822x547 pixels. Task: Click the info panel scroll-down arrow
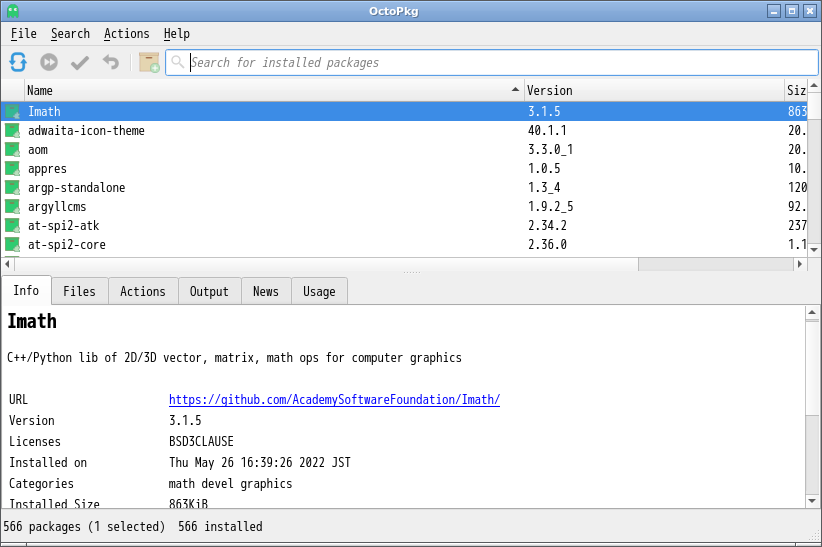812,500
